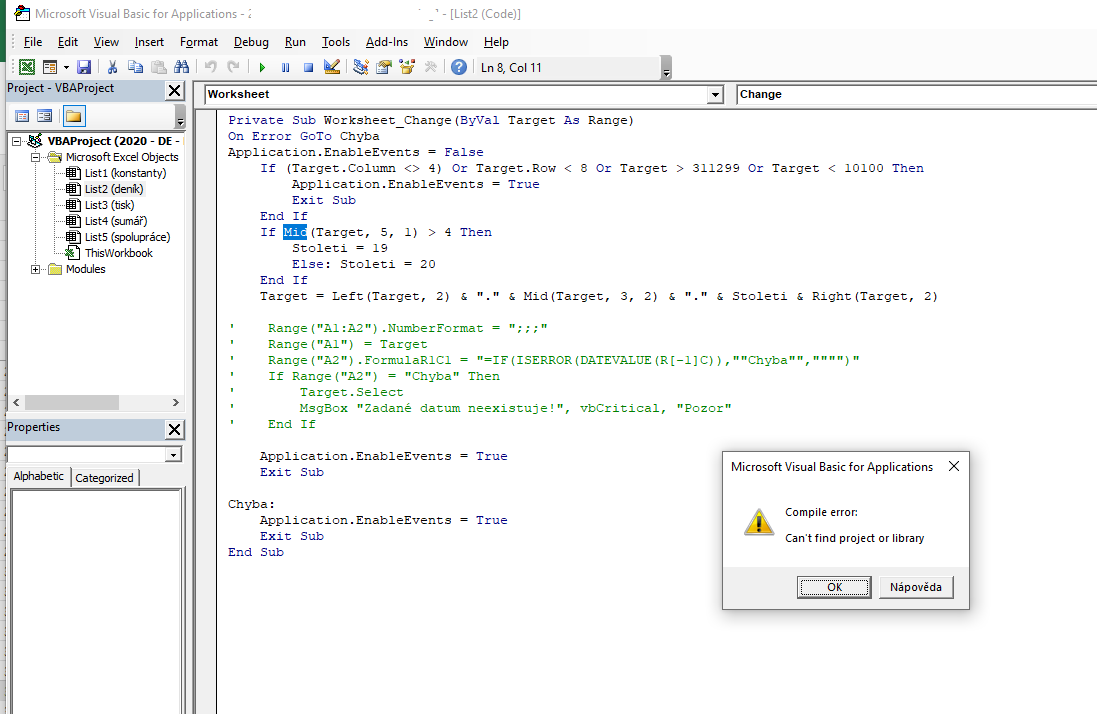Toggle Design Mode icon
Screen dimensions: 1097x714
click(x=332, y=67)
